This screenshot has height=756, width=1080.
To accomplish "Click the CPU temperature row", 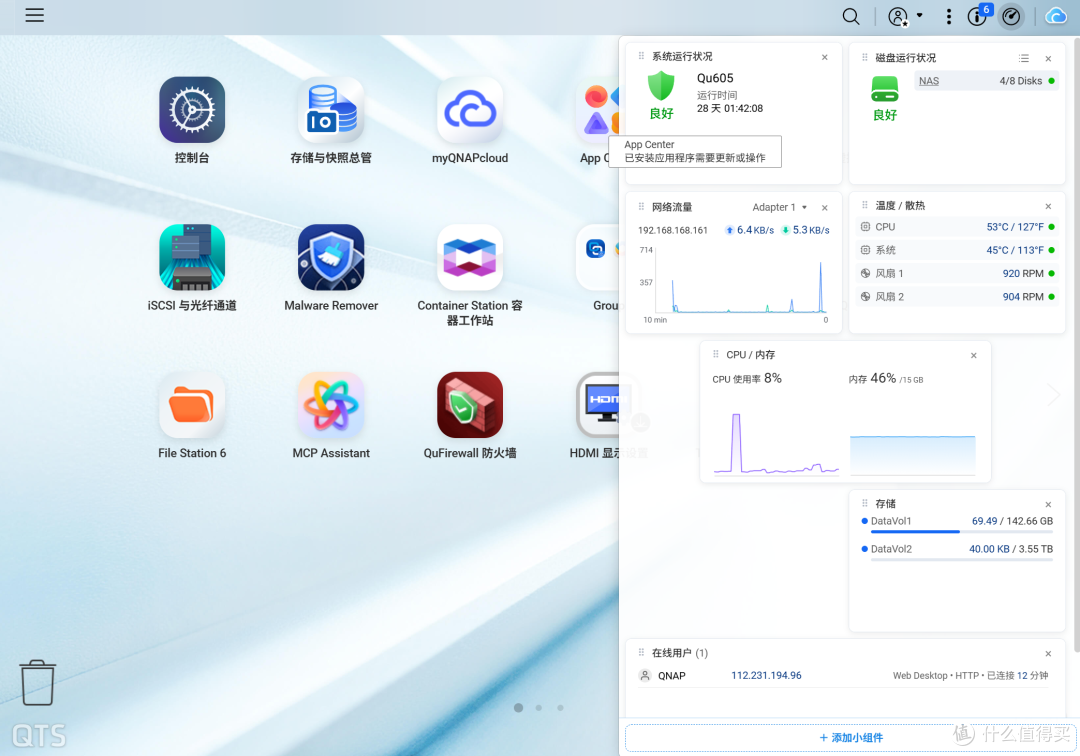I will 957,227.
